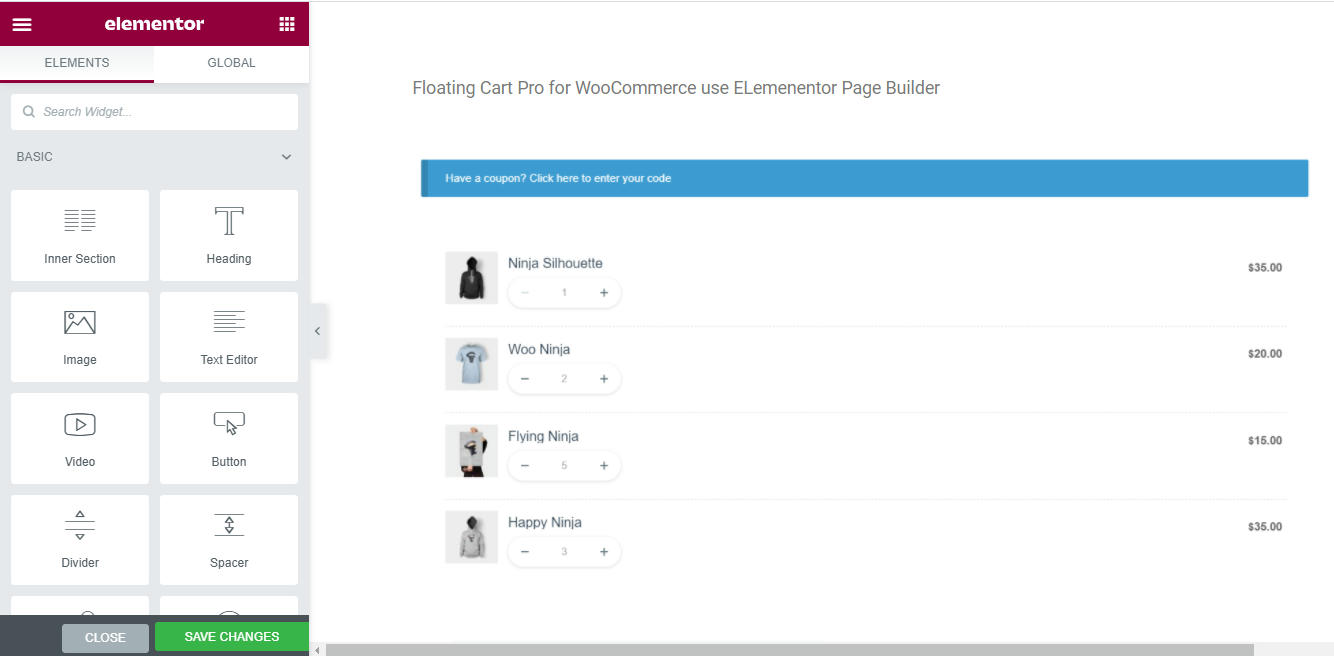Click the Happy Ninja product name
This screenshot has width=1334, height=656.
click(545, 522)
